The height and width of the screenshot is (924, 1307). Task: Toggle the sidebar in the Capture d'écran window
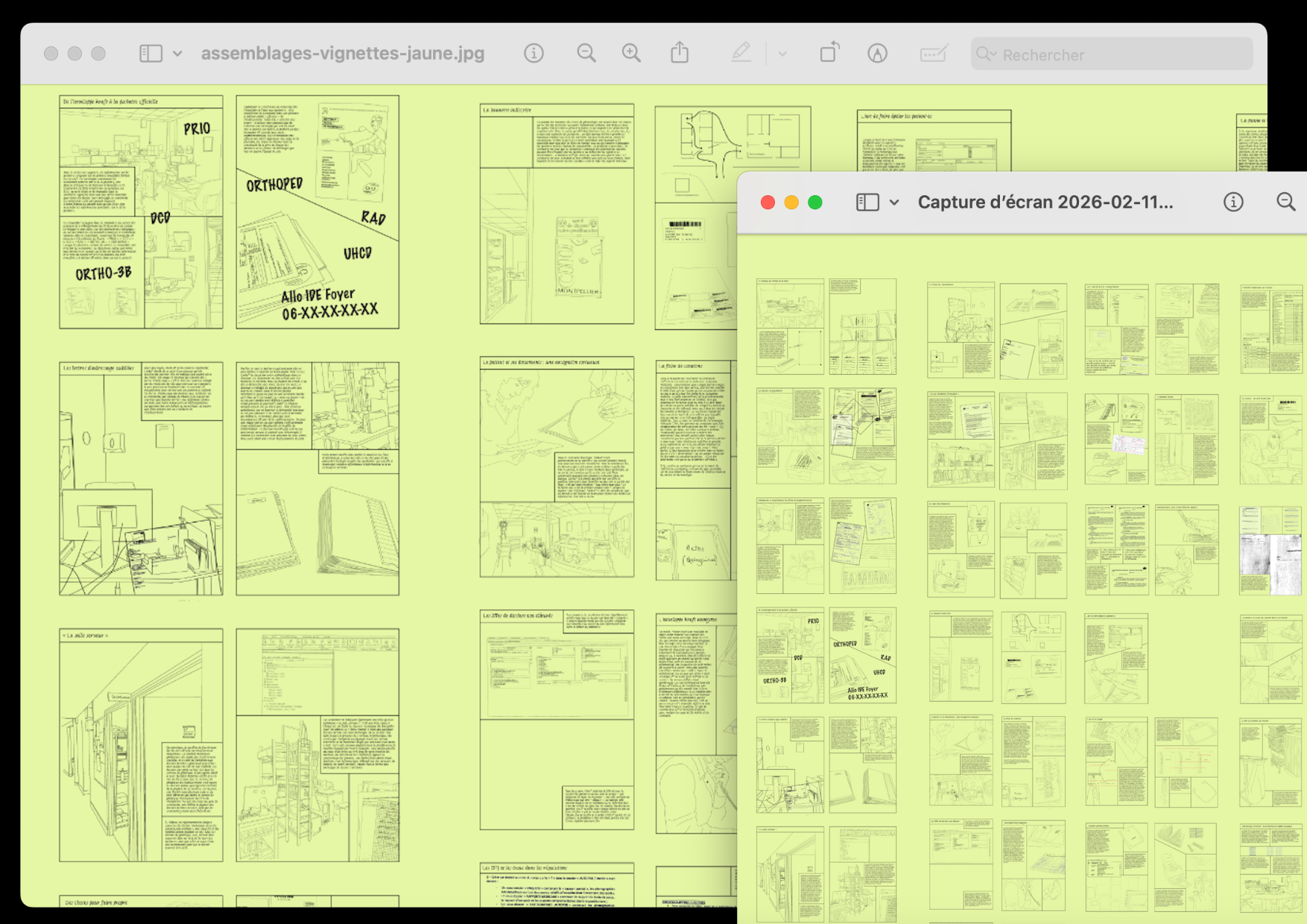point(867,203)
